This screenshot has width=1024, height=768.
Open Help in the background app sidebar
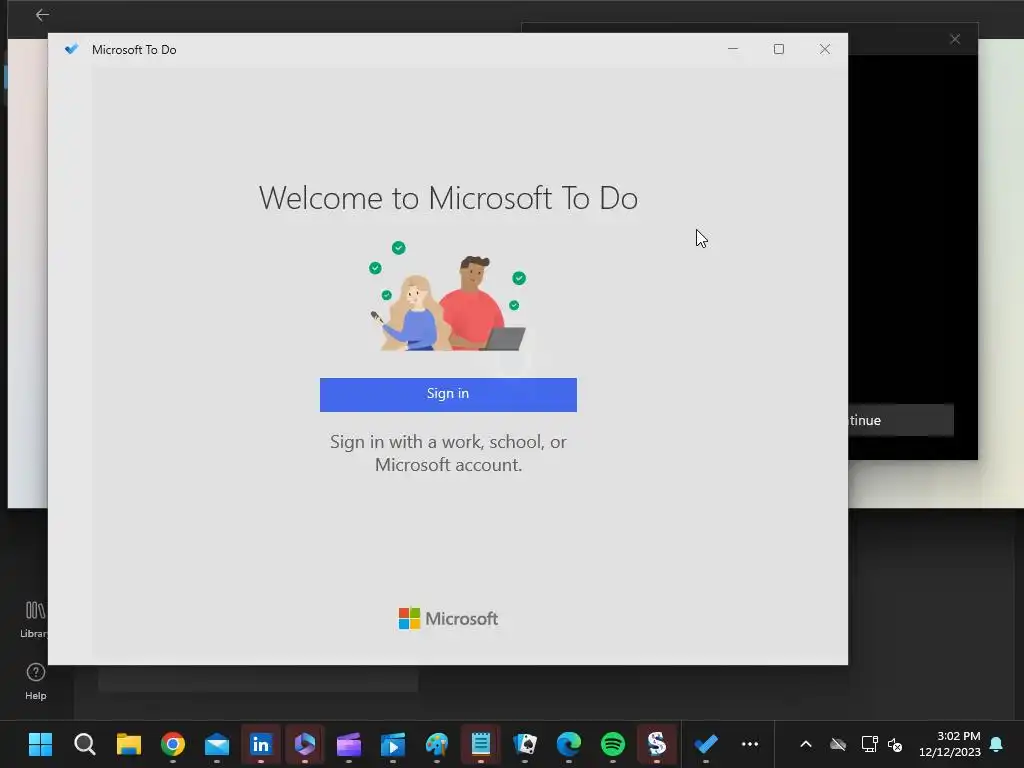coord(35,682)
